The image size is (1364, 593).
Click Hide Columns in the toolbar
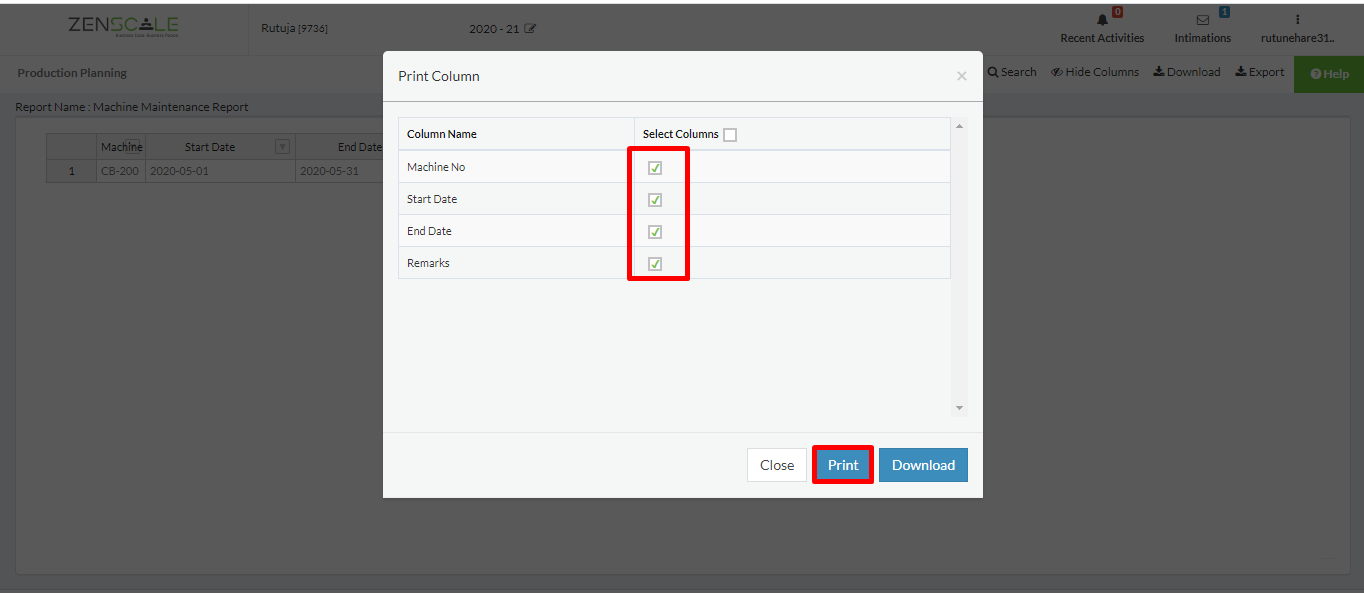[1095, 72]
